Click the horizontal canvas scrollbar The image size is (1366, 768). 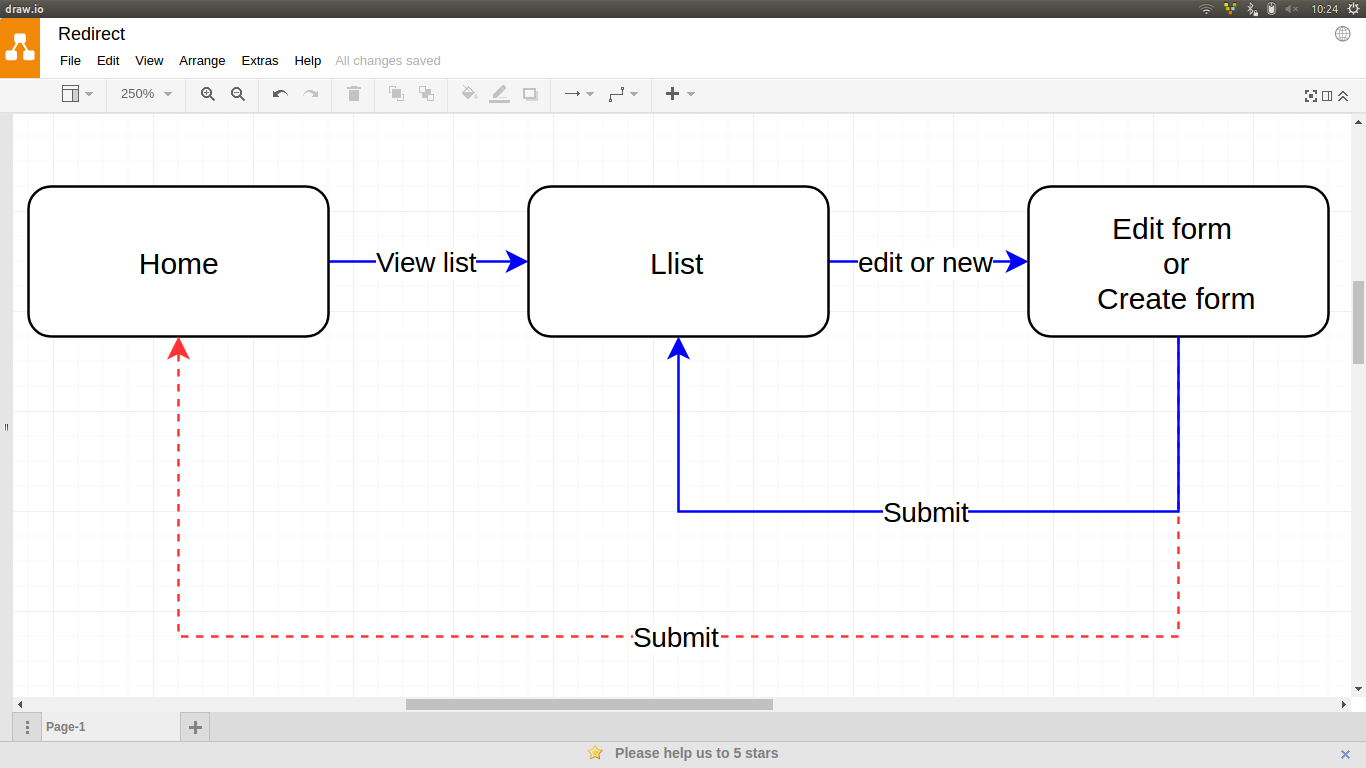[x=588, y=704]
